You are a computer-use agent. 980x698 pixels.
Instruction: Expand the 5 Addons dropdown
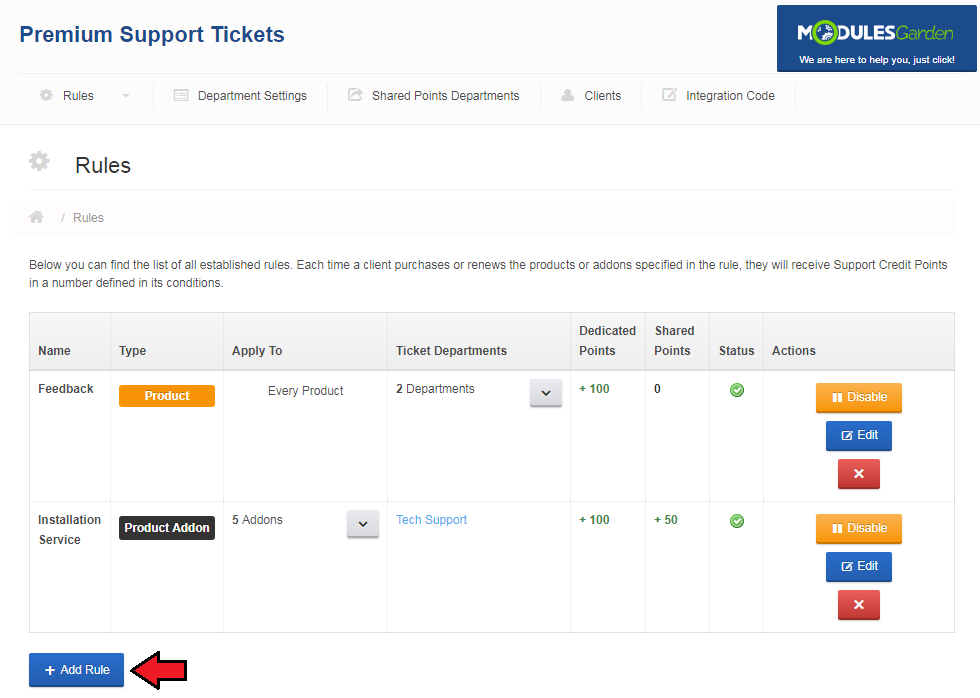pos(363,524)
